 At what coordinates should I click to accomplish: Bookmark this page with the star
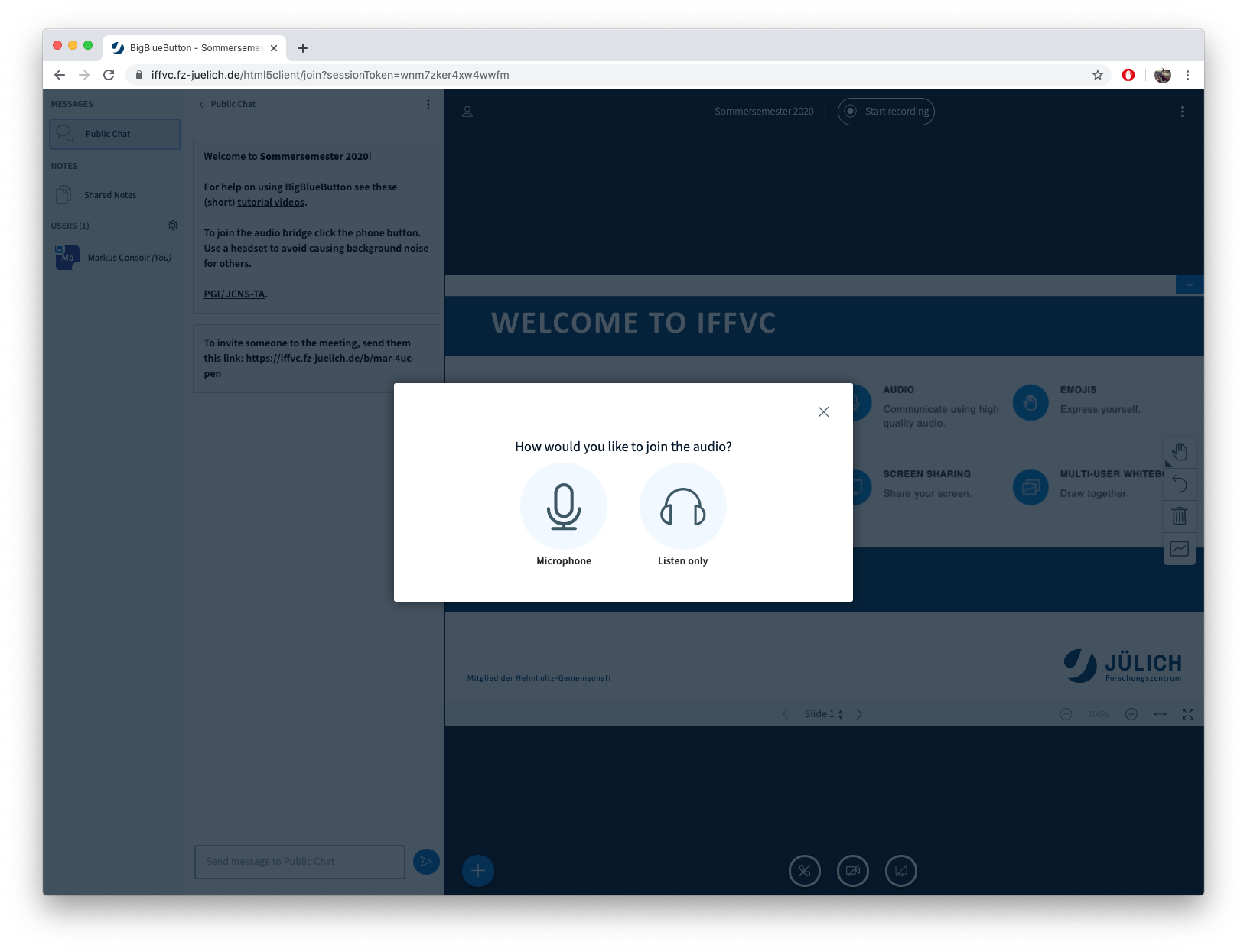pyautogui.click(x=1098, y=75)
